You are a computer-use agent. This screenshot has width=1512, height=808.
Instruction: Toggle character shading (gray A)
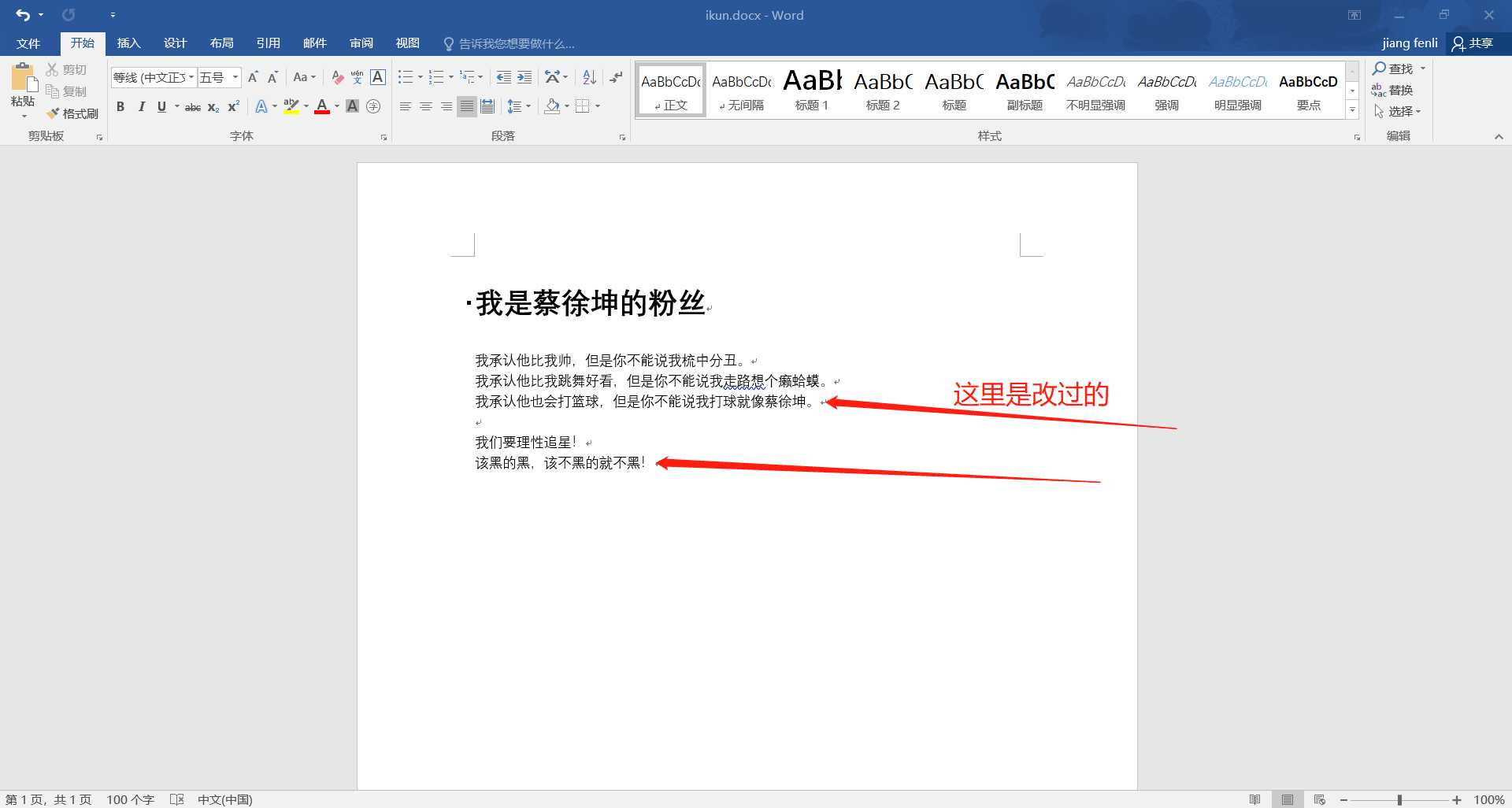353,106
